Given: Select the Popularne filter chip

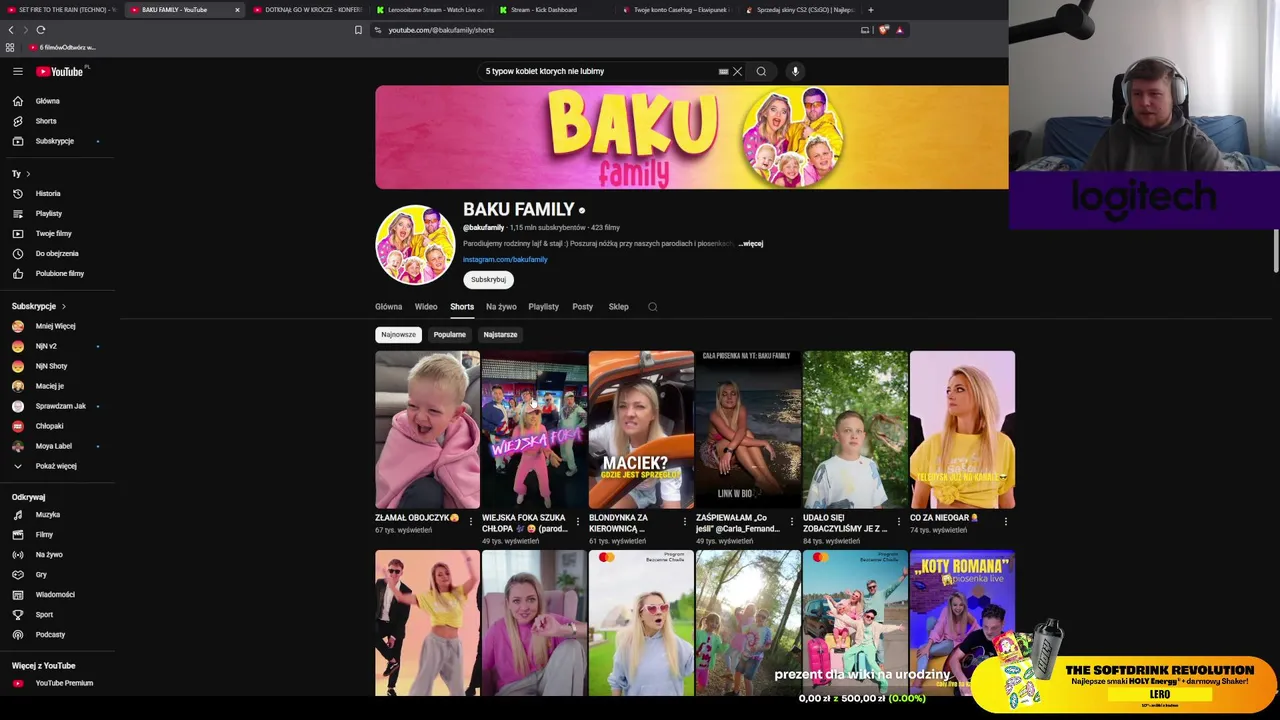Looking at the screenshot, I should point(450,334).
